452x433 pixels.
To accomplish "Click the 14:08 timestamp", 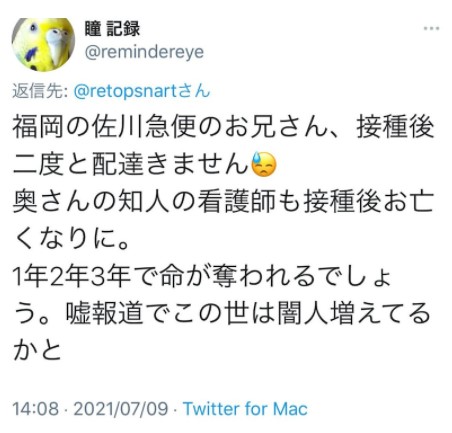I will 36,409.
